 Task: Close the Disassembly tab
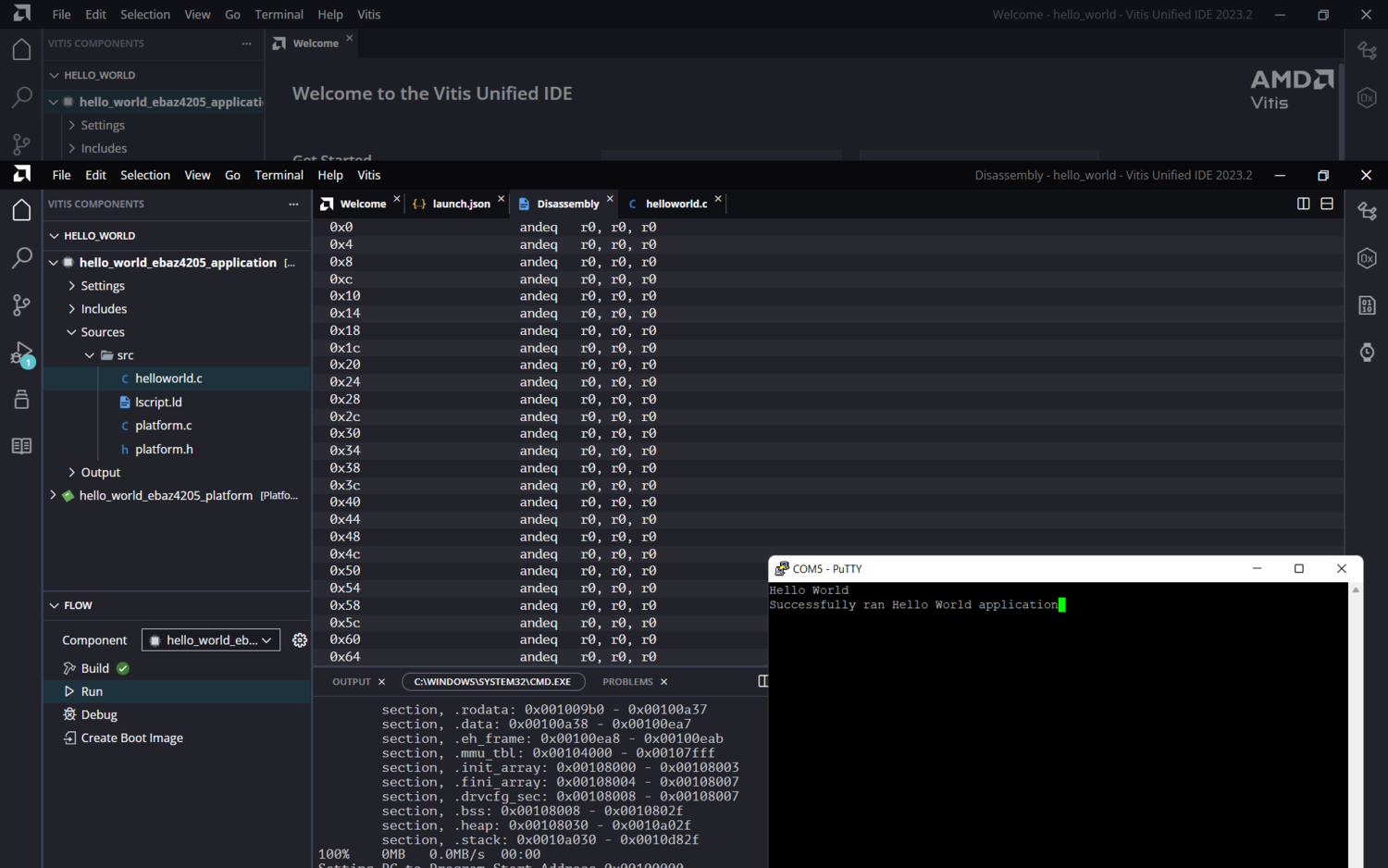(x=610, y=199)
